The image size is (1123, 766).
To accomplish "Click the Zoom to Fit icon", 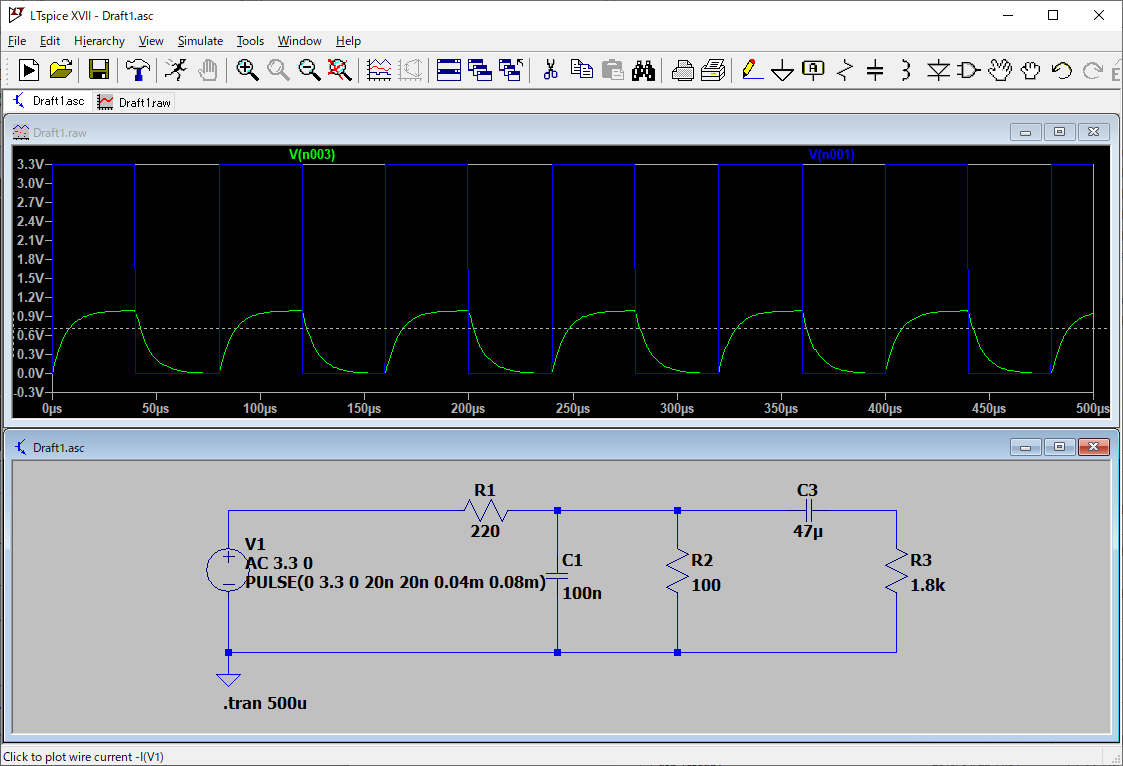I will [x=340, y=70].
